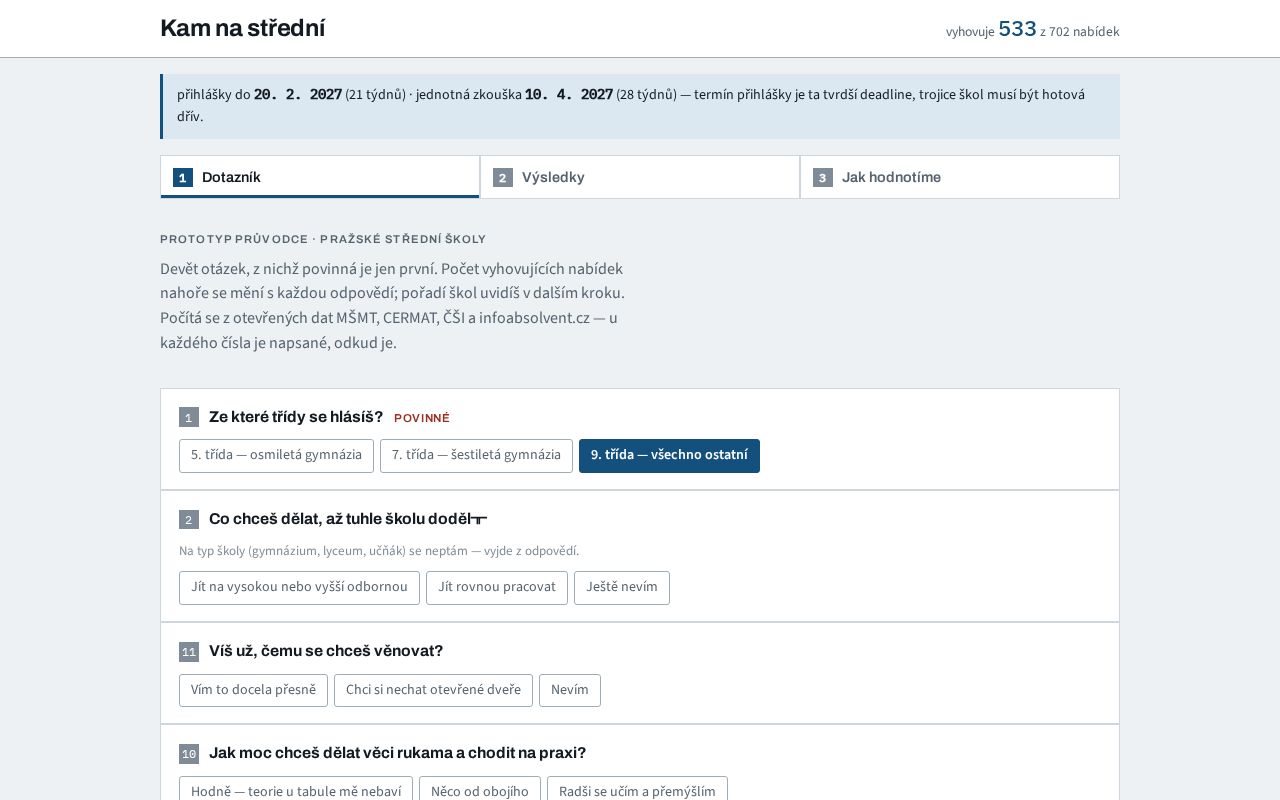This screenshot has width=1280, height=800.
Task: Select Radši se učím a přemýšlím
Action: point(637,789)
